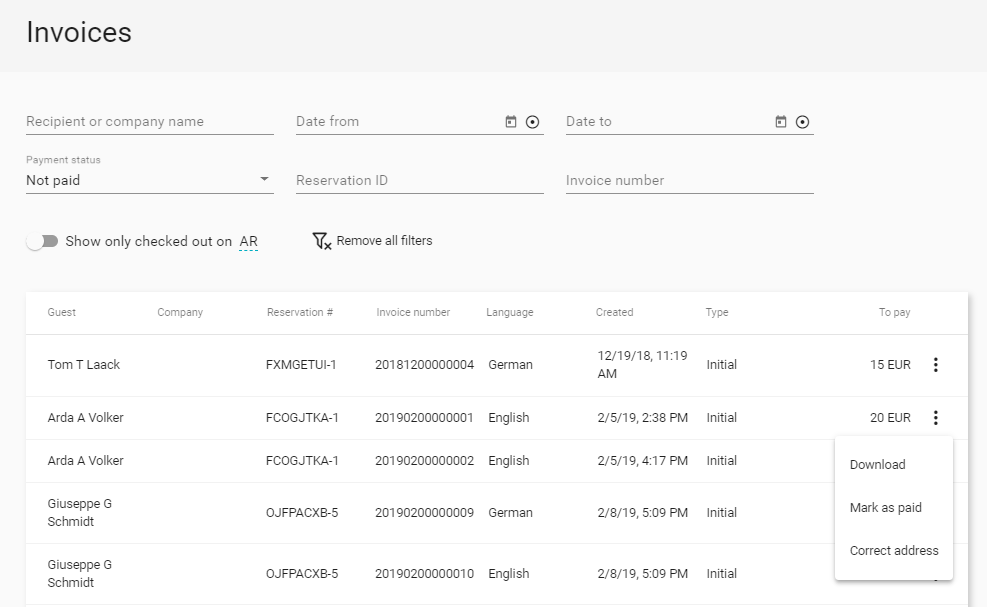The image size is (987, 607).
Task: Click the Reservation # column header
Action: 300,312
